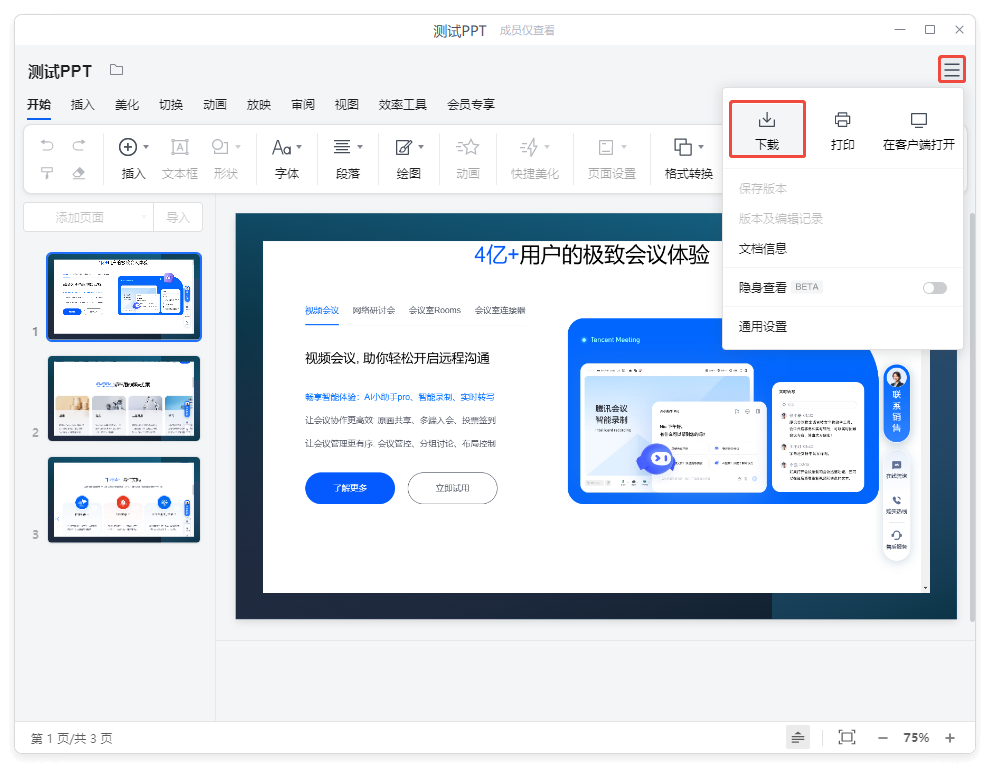990x768 pixels.
Task: Click the Redo arrow icon
Action: (79, 146)
